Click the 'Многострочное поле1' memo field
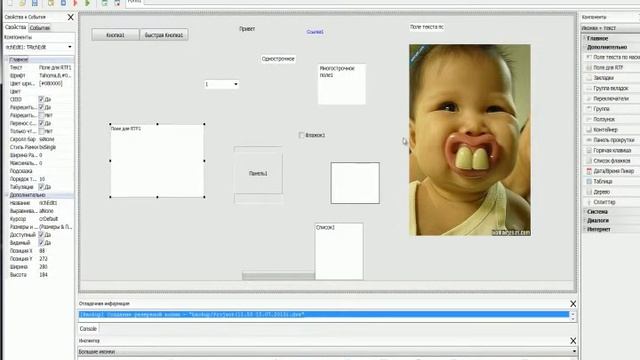640x360 pixels. [x=342, y=84]
